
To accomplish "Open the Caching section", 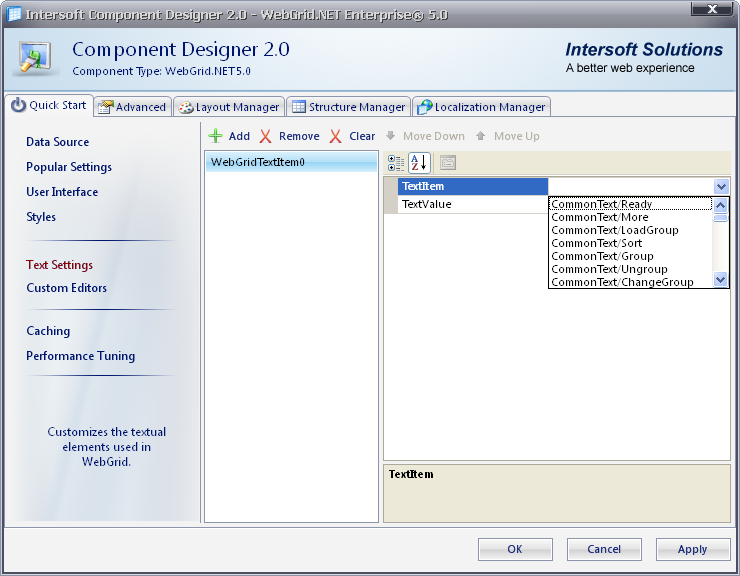I will [48, 331].
